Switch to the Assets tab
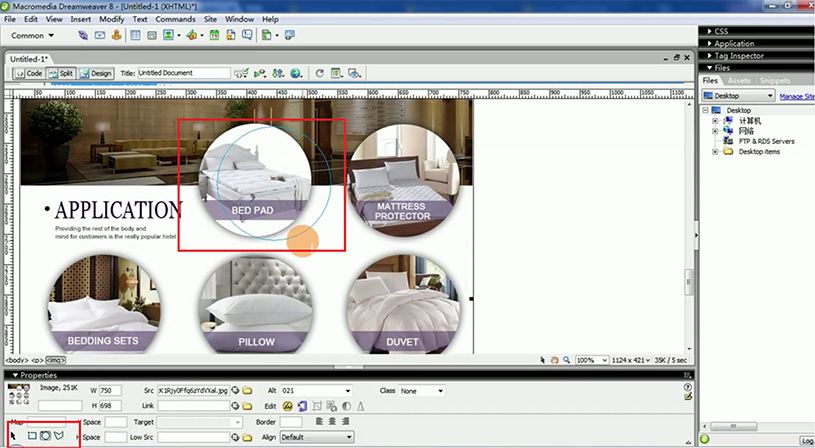 click(739, 80)
